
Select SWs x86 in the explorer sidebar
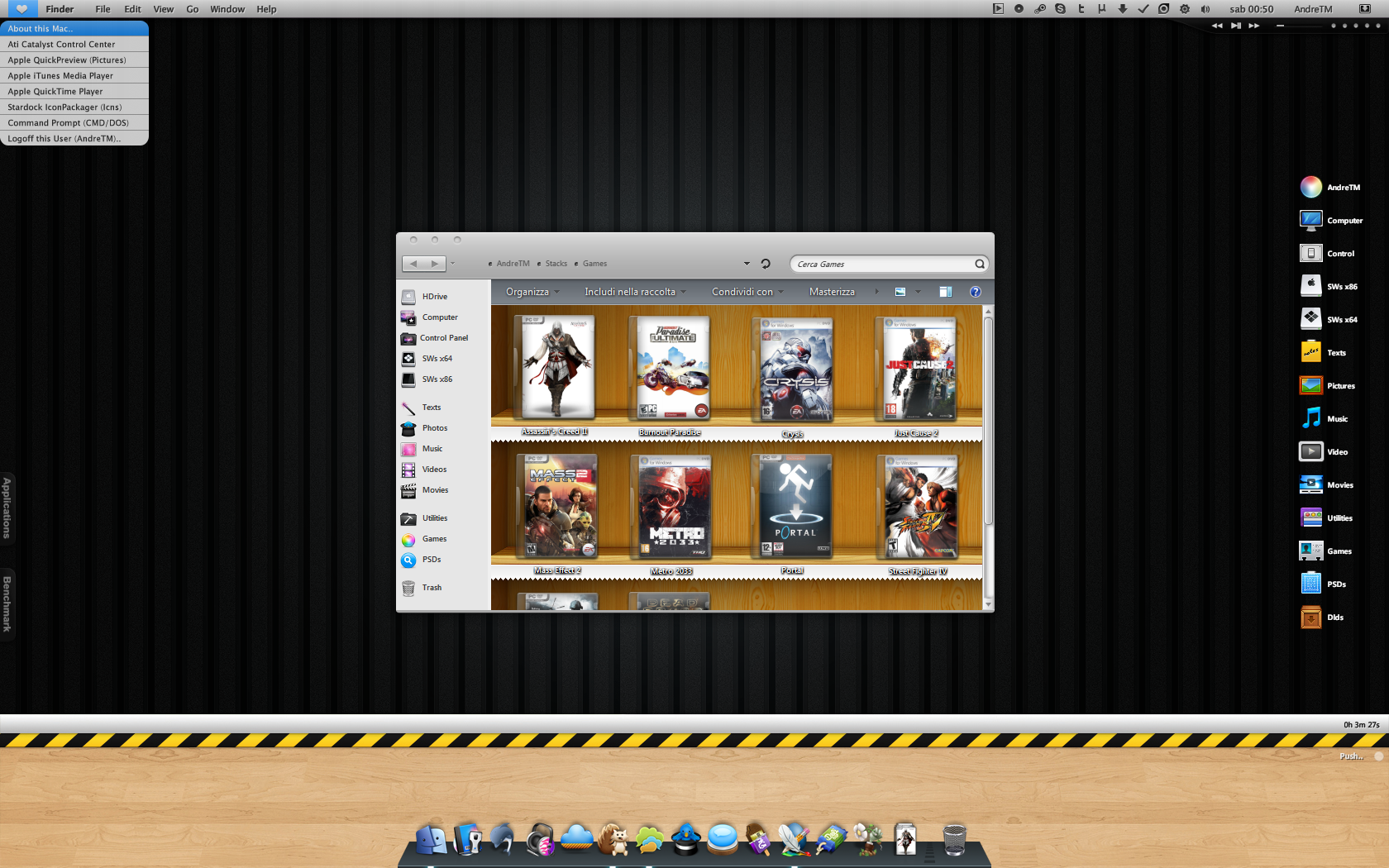(x=427, y=379)
